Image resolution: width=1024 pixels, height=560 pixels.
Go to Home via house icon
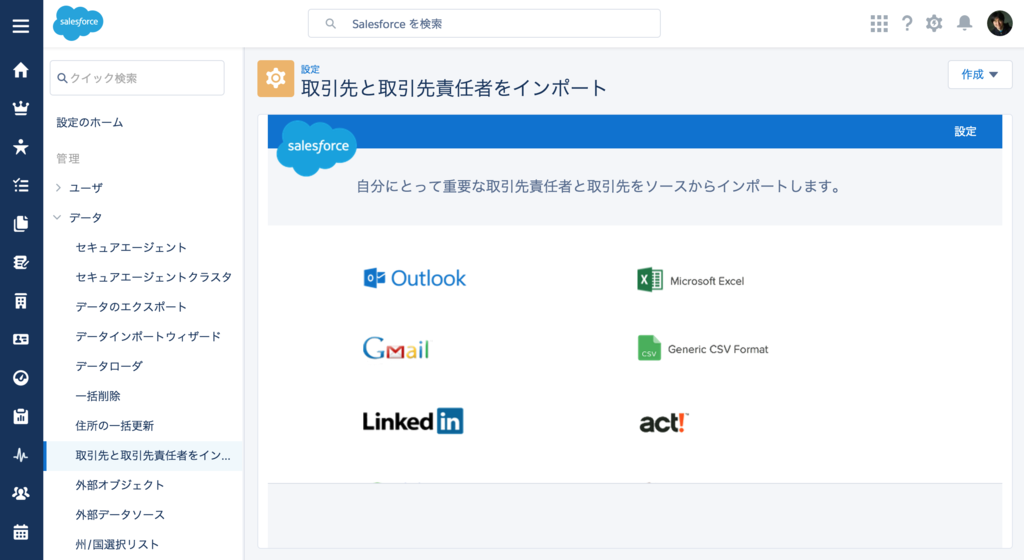21,70
